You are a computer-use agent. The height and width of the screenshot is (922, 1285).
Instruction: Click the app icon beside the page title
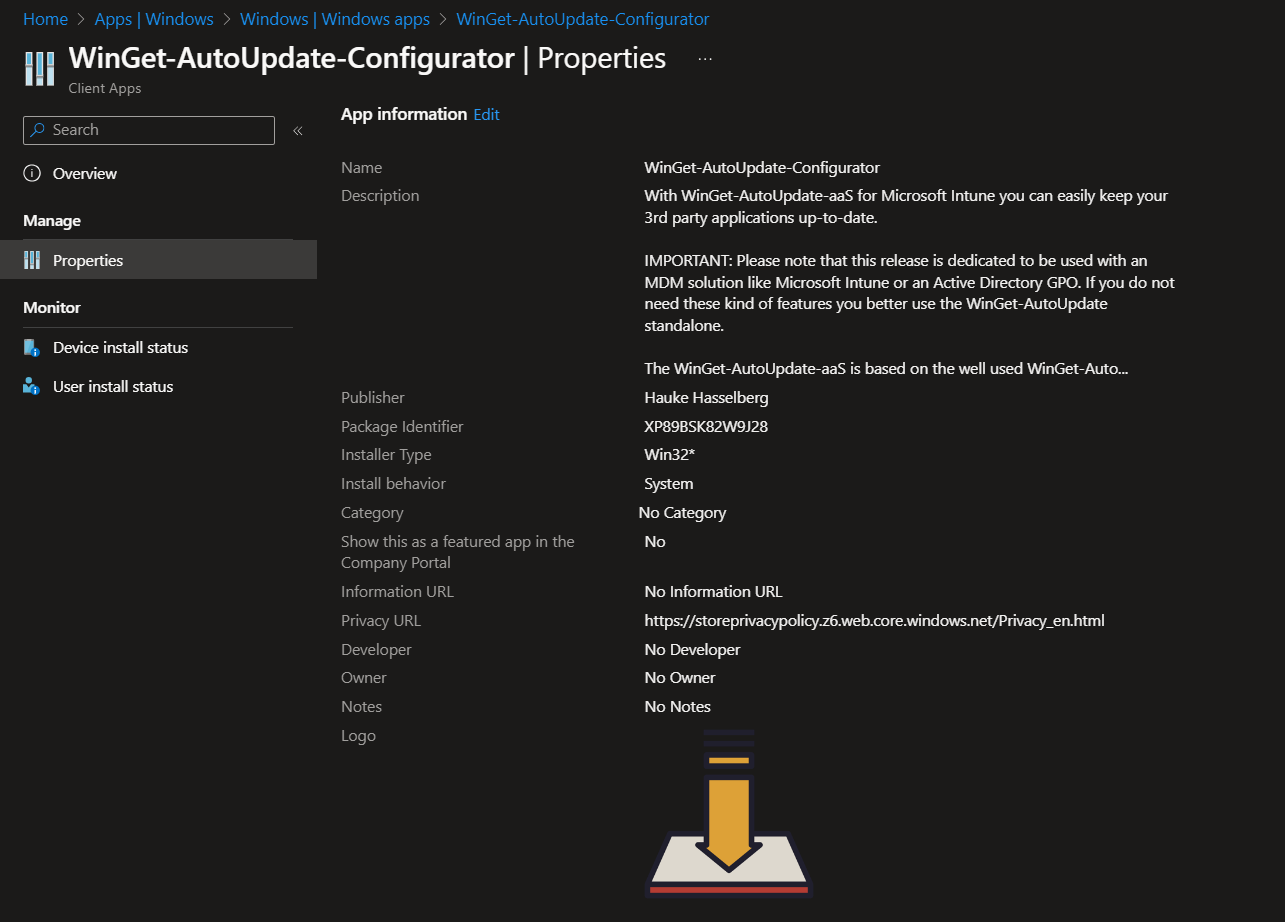click(39, 69)
